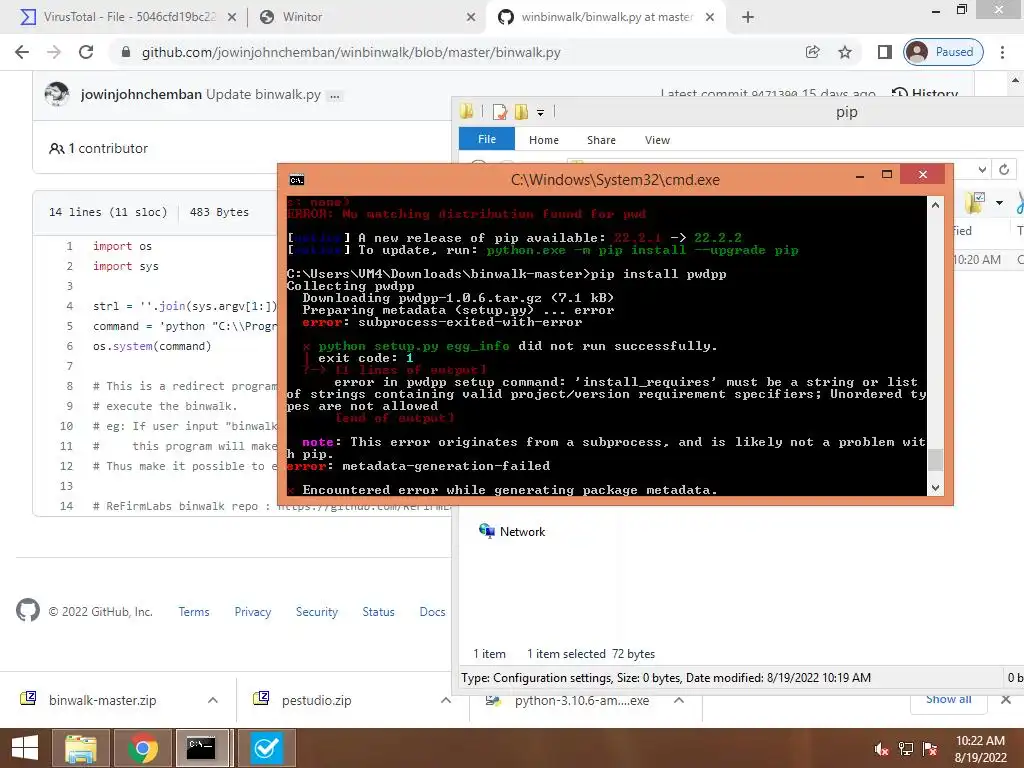Go back in Chrome browser

[x=22, y=52]
